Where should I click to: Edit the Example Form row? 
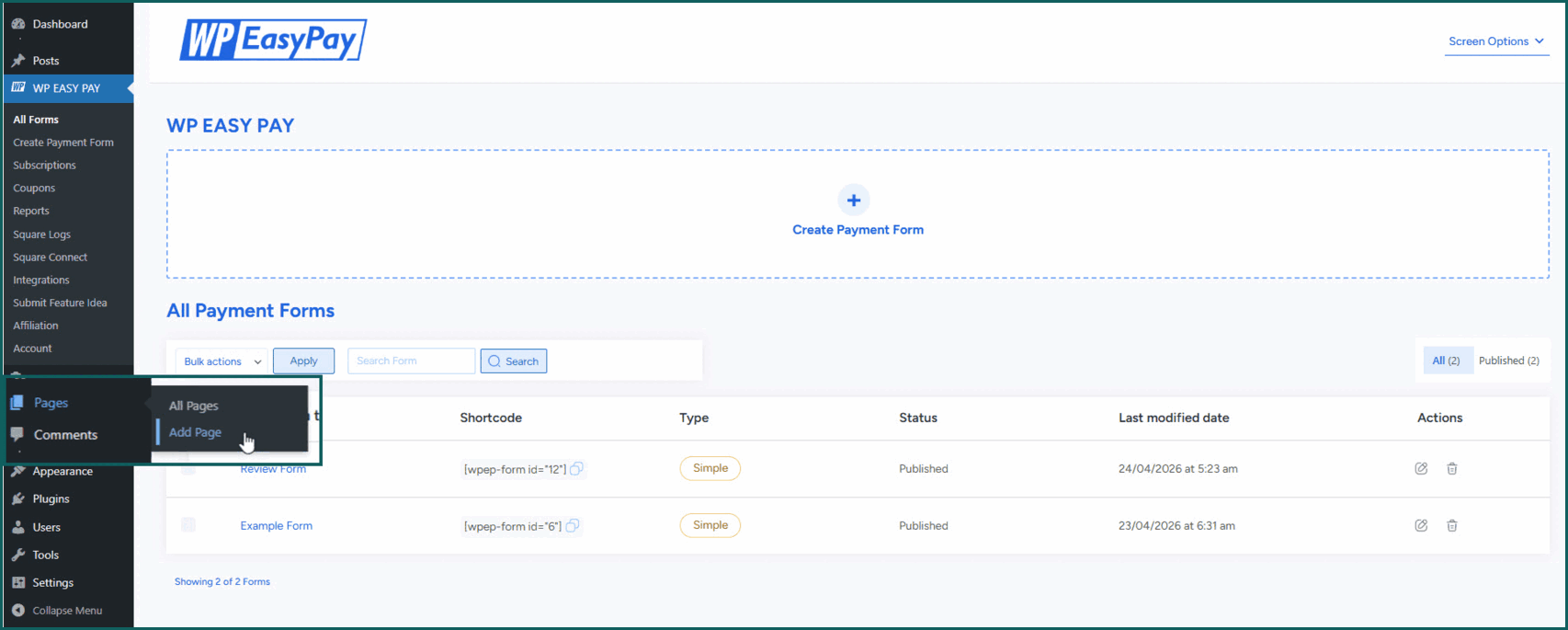click(x=1421, y=525)
